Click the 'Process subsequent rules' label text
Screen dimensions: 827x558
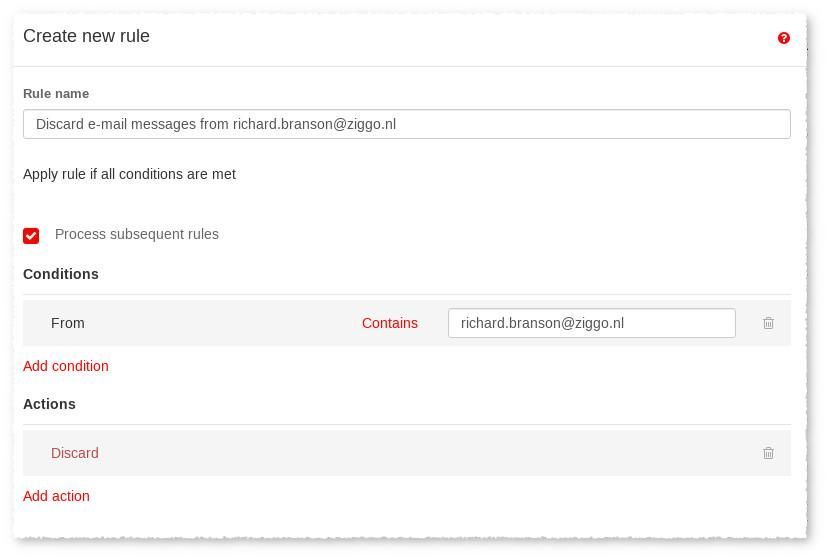[x=137, y=234]
